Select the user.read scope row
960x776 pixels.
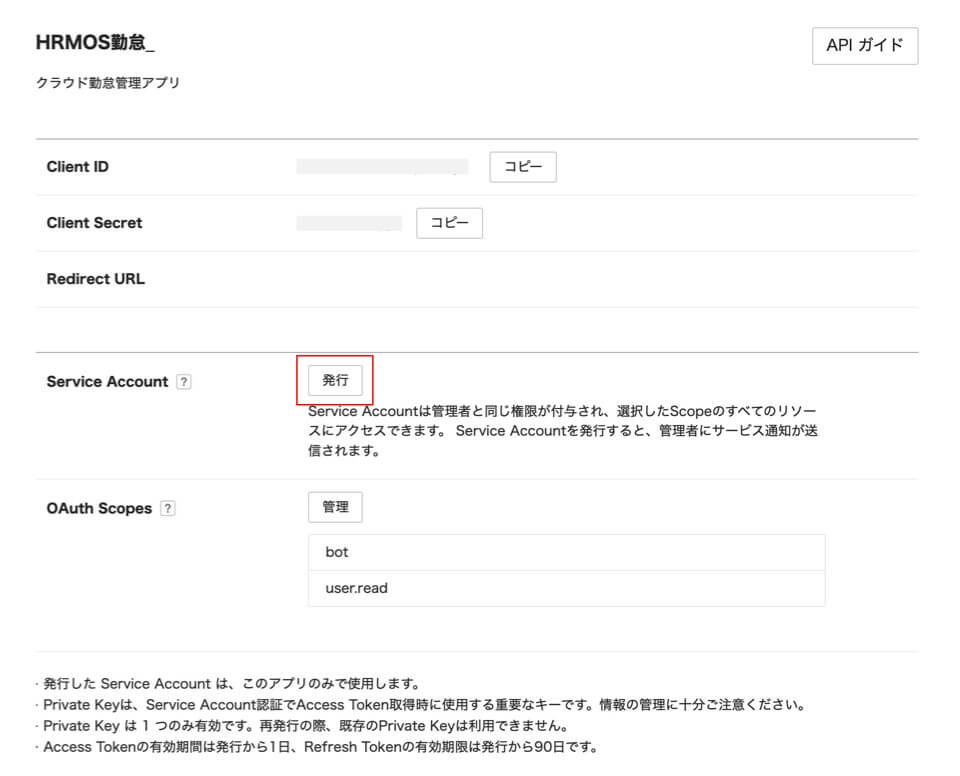566,589
